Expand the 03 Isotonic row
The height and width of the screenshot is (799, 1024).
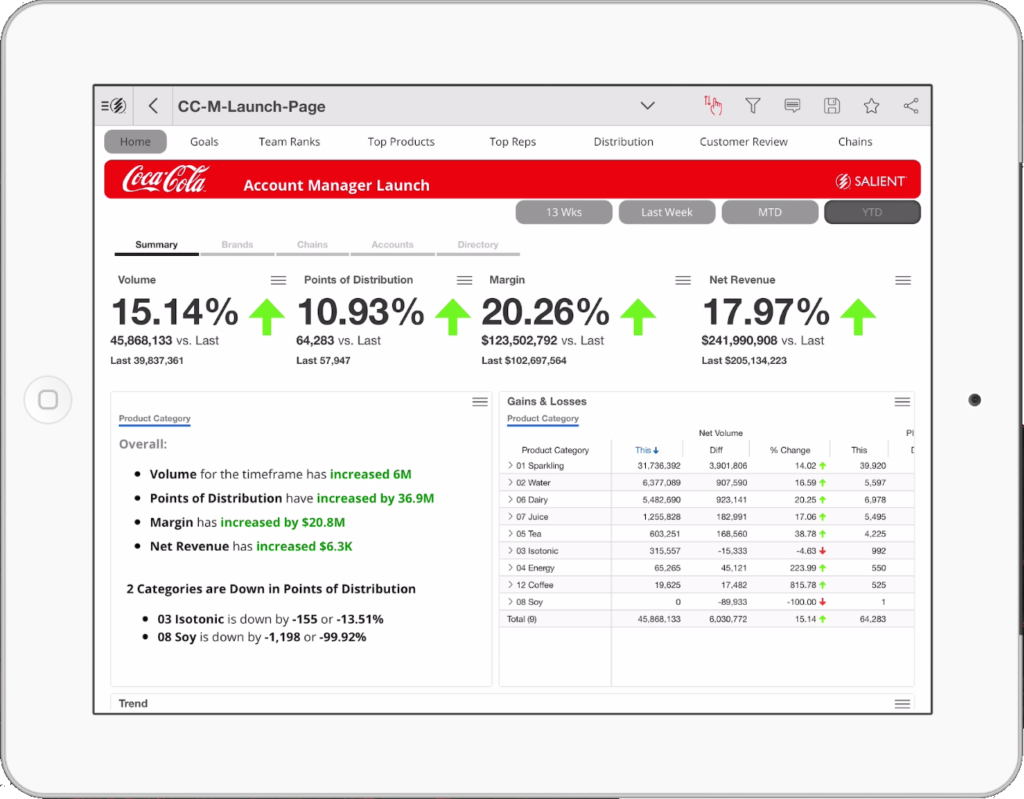[x=510, y=551]
